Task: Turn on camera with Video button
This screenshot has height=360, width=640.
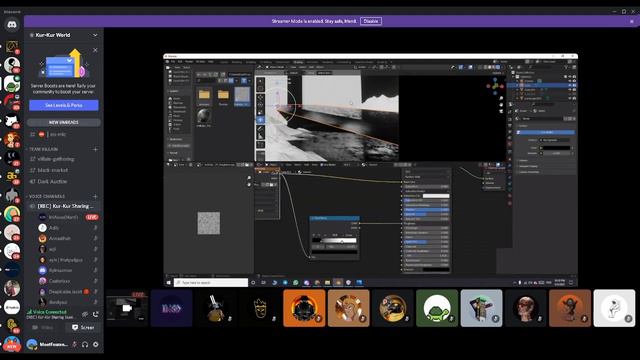Action: 43,327
